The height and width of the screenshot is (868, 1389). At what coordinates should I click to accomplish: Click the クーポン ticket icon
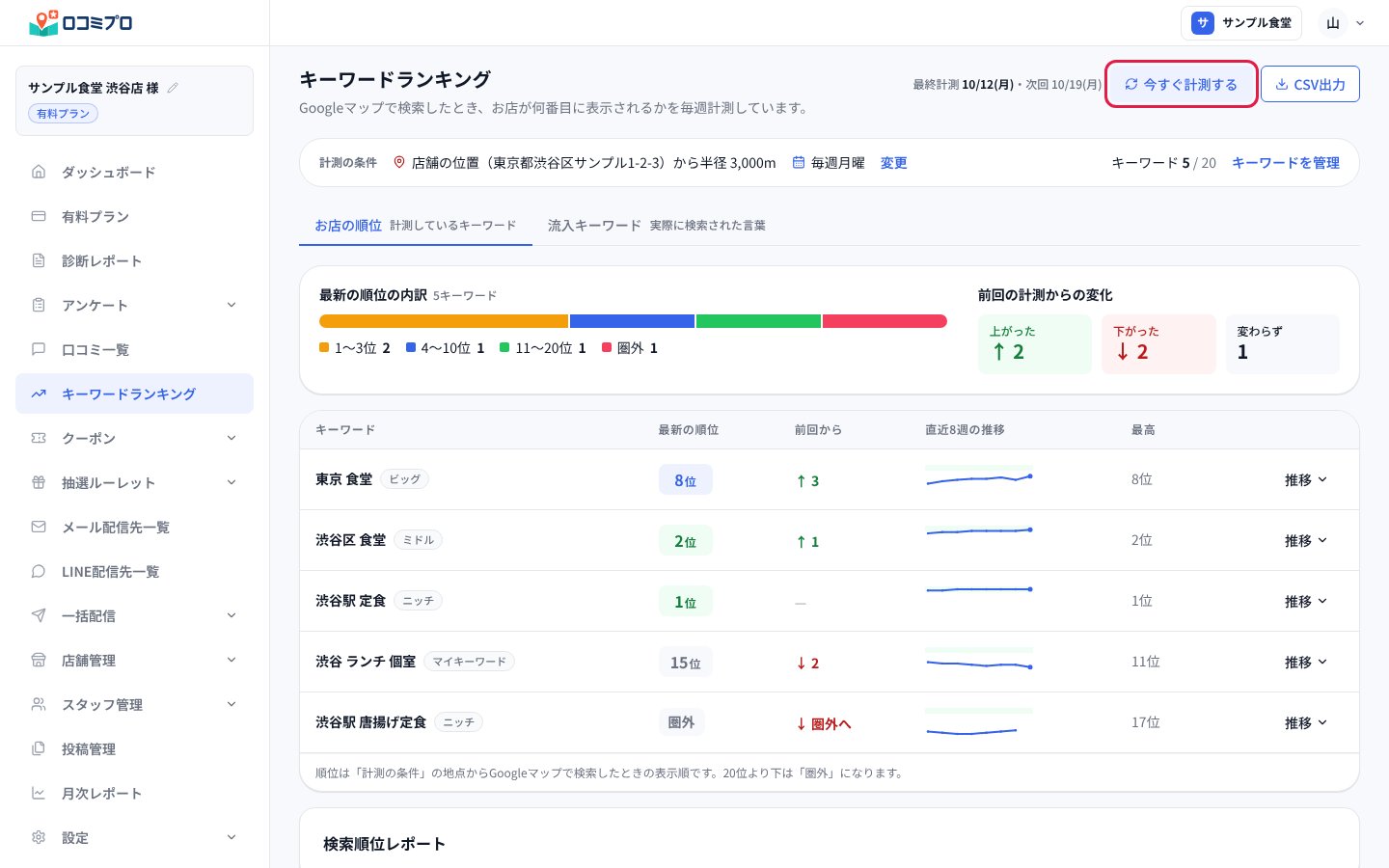[x=39, y=438]
